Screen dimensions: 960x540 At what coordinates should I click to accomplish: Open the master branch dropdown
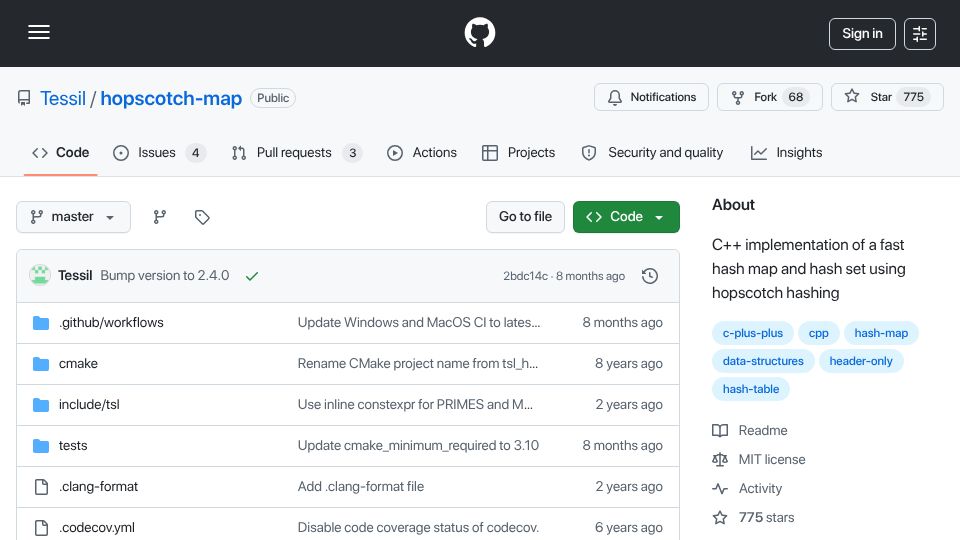pyautogui.click(x=73, y=217)
